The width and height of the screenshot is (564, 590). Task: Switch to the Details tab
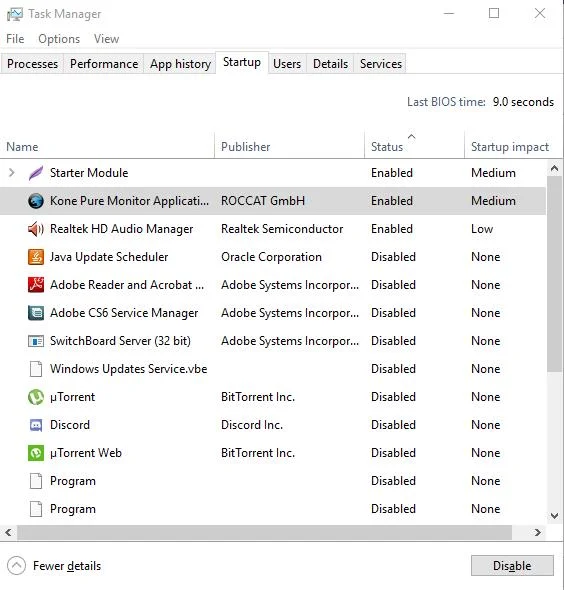pyautogui.click(x=330, y=64)
